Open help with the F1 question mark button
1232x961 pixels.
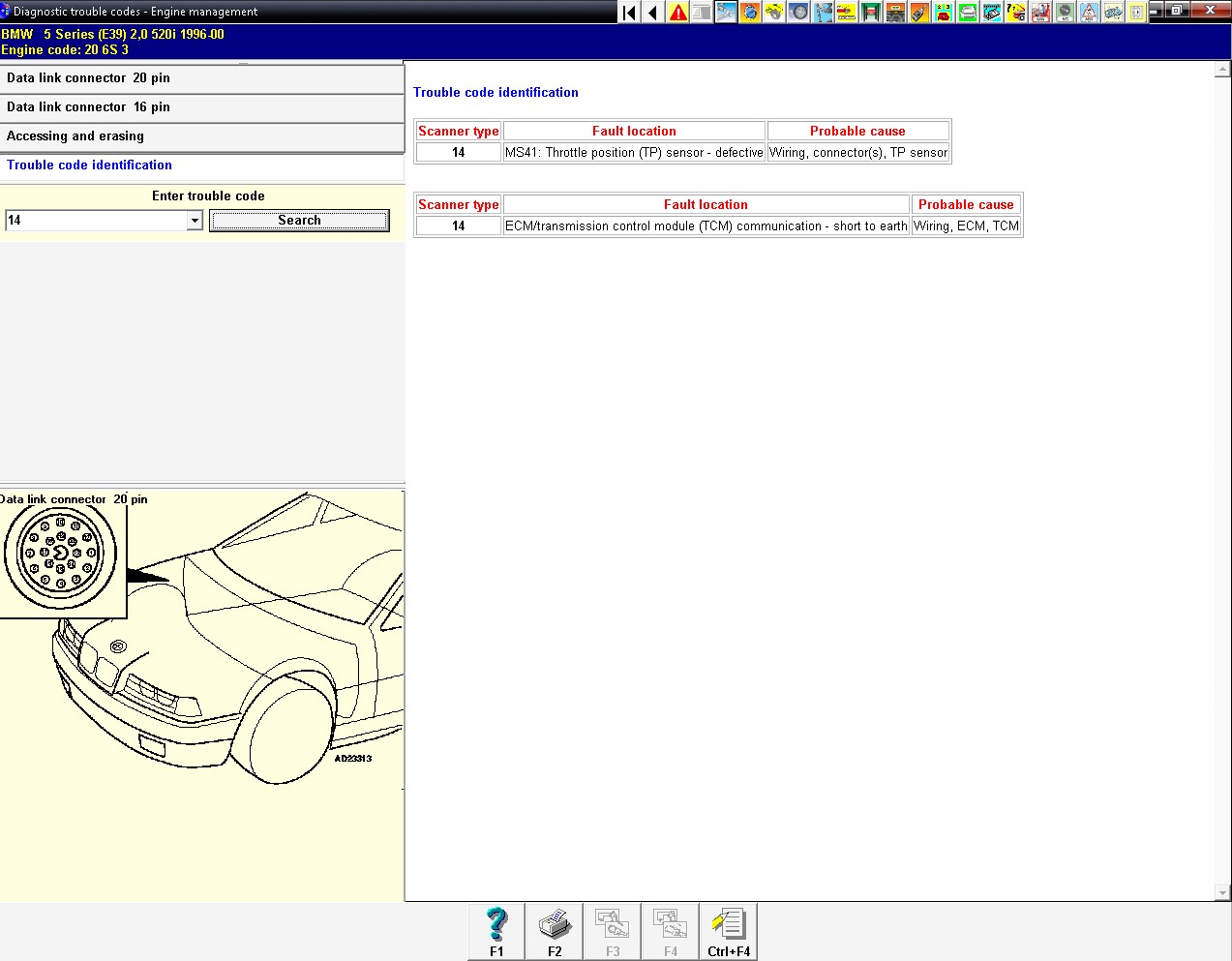pyautogui.click(x=496, y=932)
